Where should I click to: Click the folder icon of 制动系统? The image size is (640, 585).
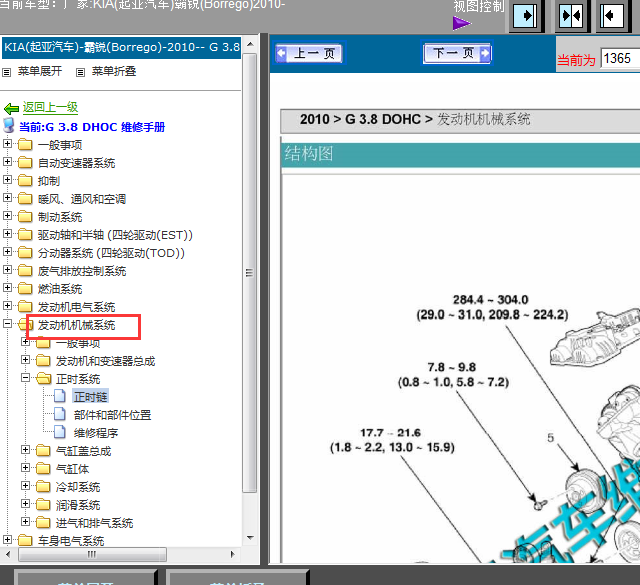[25, 216]
